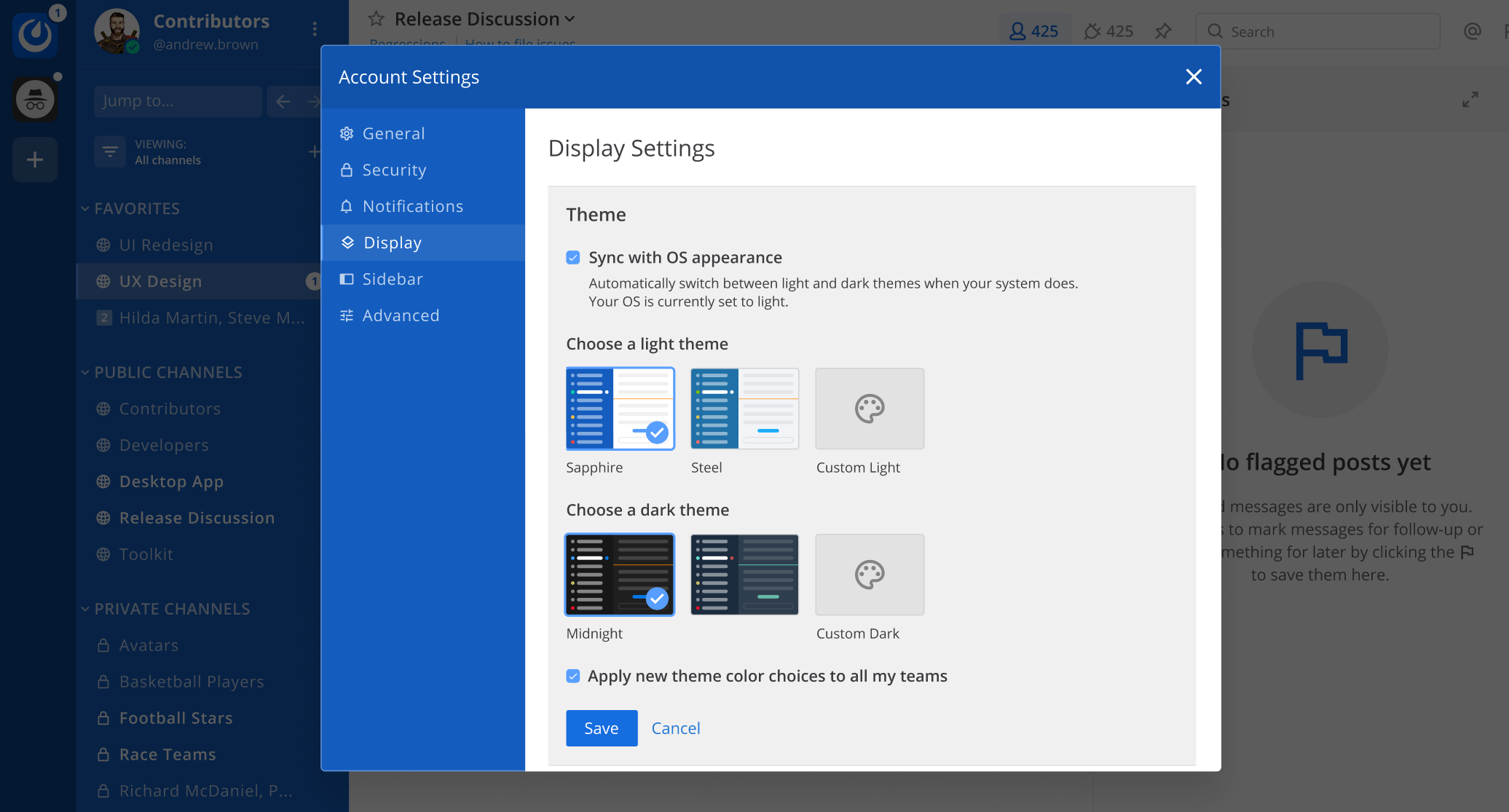
Task: Open Release Discussion channel header dropdown
Action: (570, 19)
